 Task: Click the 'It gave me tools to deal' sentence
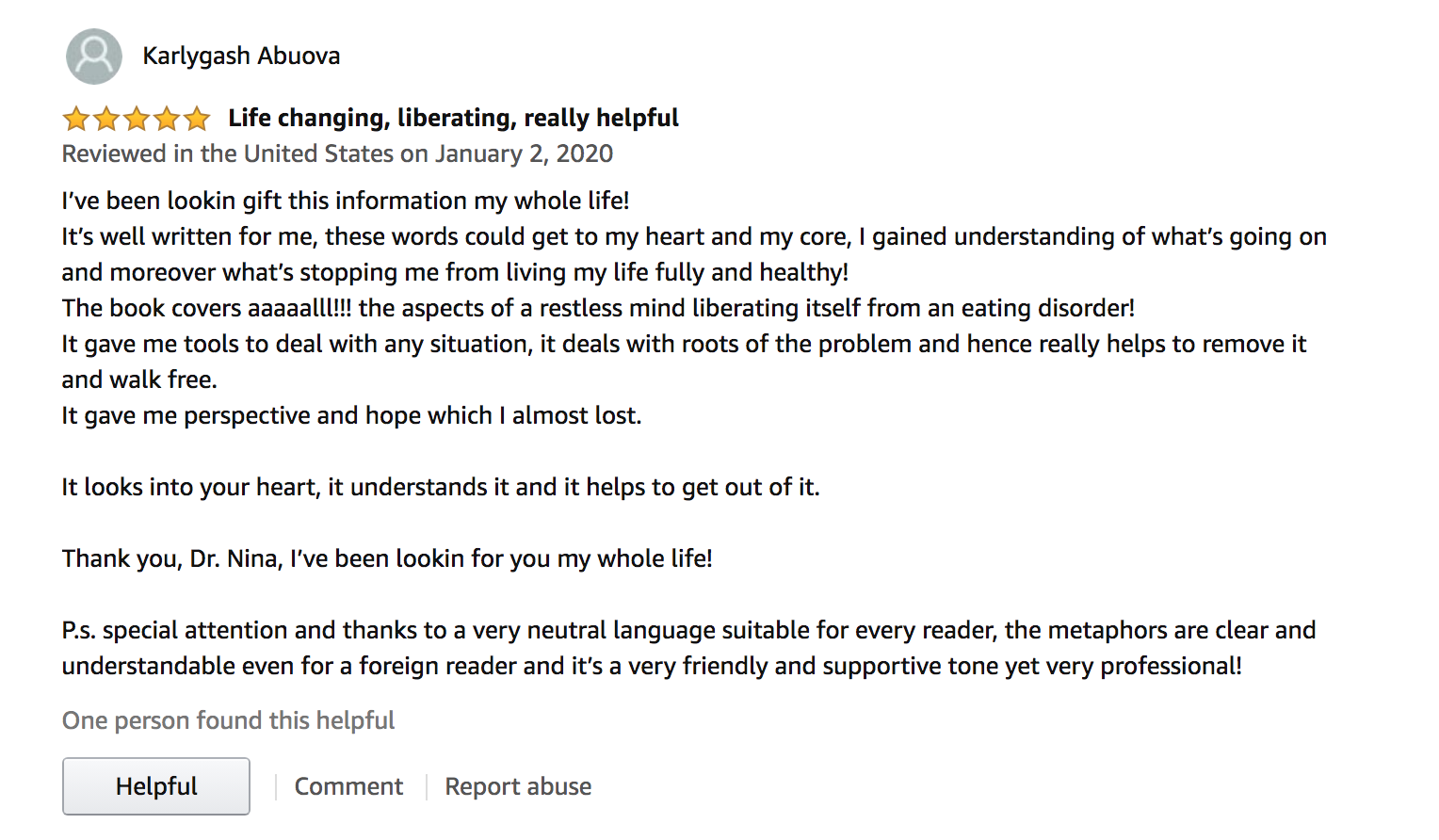tap(685, 362)
